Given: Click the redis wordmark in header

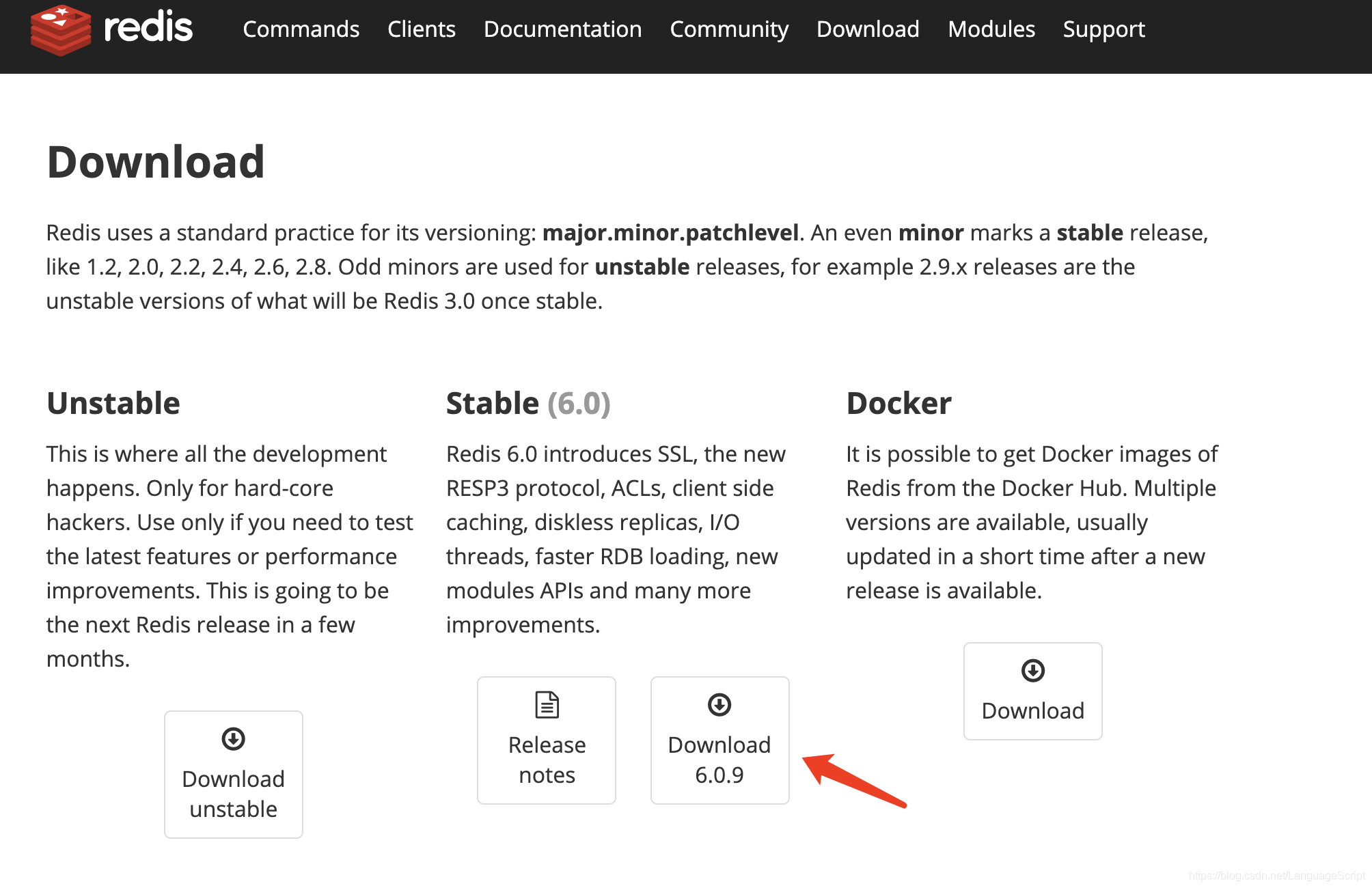Looking at the screenshot, I should pyautogui.click(x=148, y=28).
